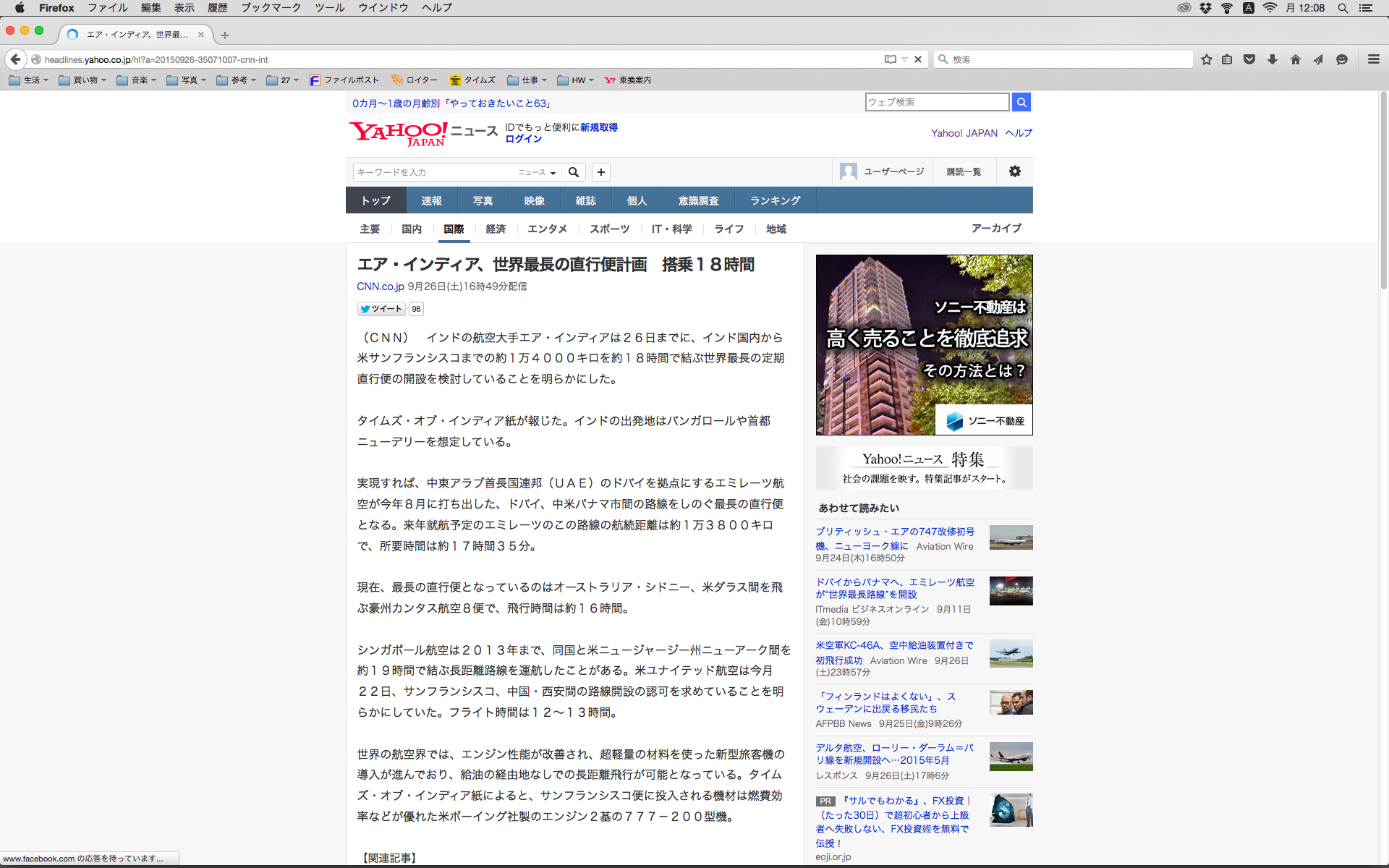The height and width of the screenshot is (868, 1389).
Task: Open the ニュース search scope dropdown
Action: pyautogui.click(x=537, y=172)
